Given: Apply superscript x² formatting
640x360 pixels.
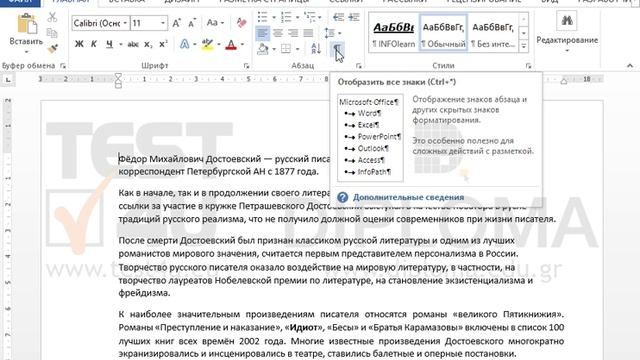Looking at the screenshot, I should [163, 44].
